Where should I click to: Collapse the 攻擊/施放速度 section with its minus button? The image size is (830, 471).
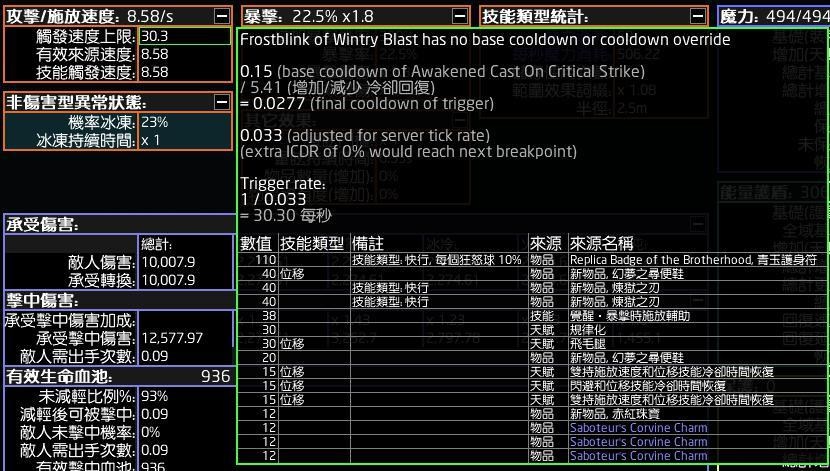pos(221,16)
